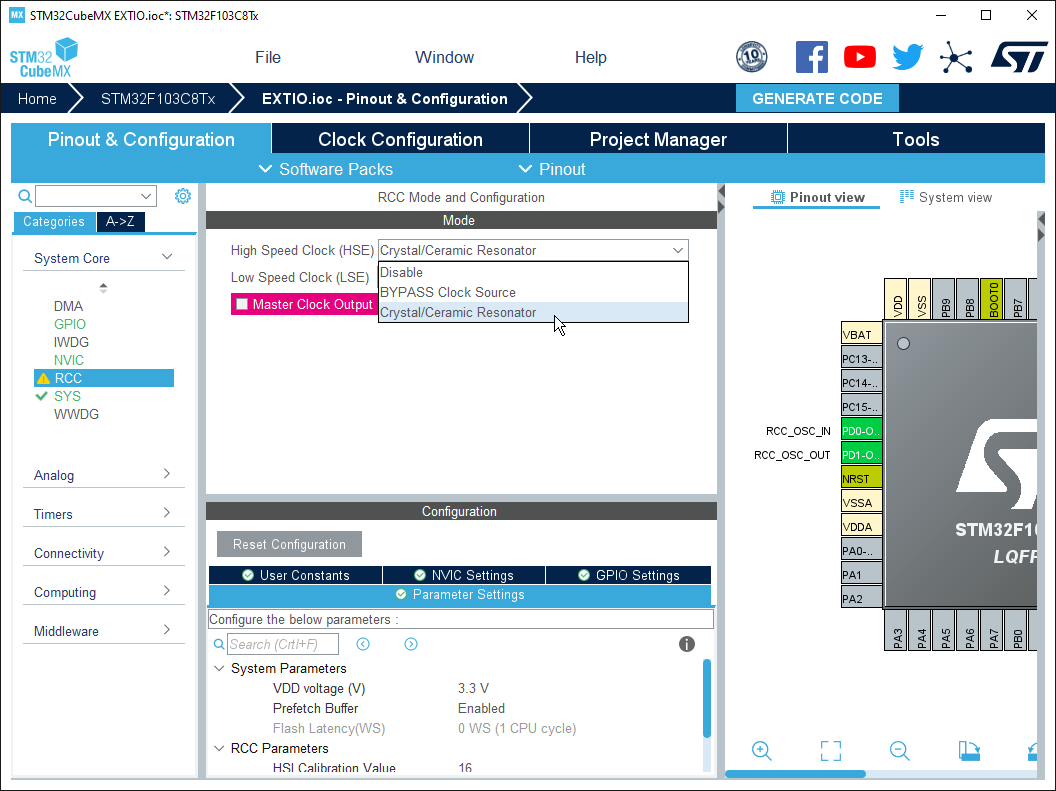Image resolution: width=1056 pixels, height=791 pixels.
Task: Open the Twitter link icon
Action: (x=908, y=57)
